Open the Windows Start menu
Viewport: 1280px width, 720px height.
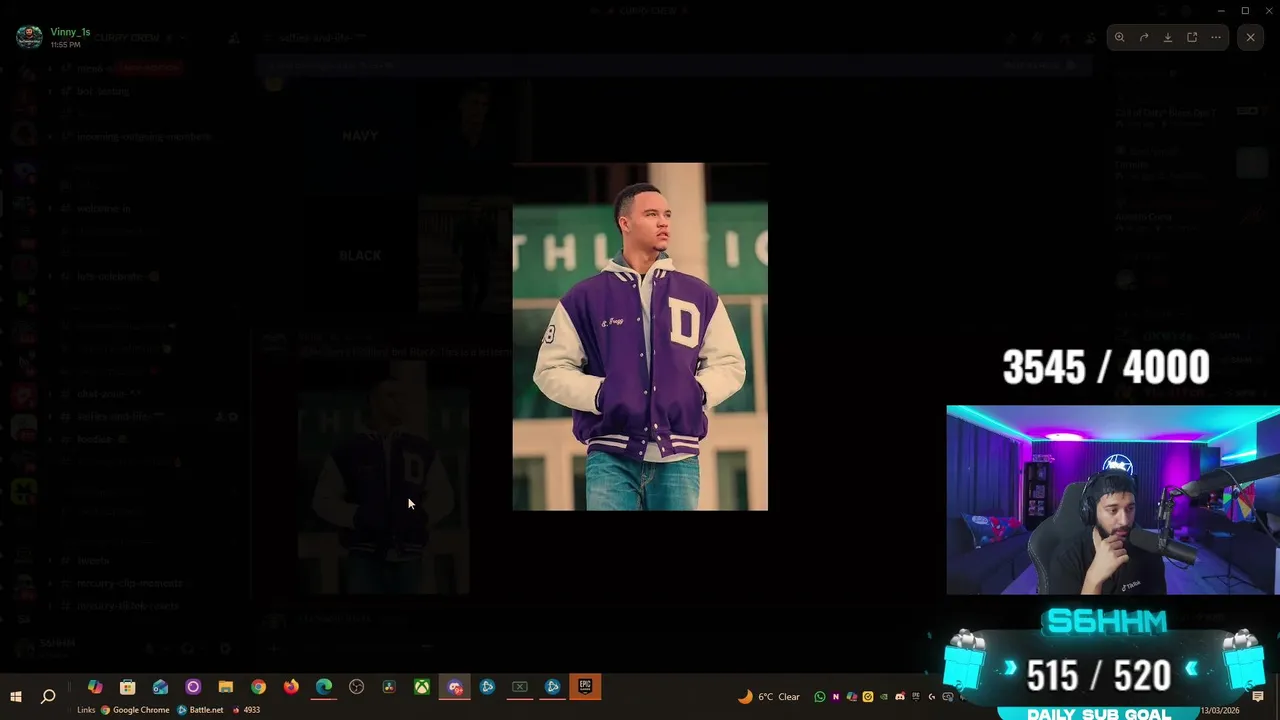pos(16,696)
